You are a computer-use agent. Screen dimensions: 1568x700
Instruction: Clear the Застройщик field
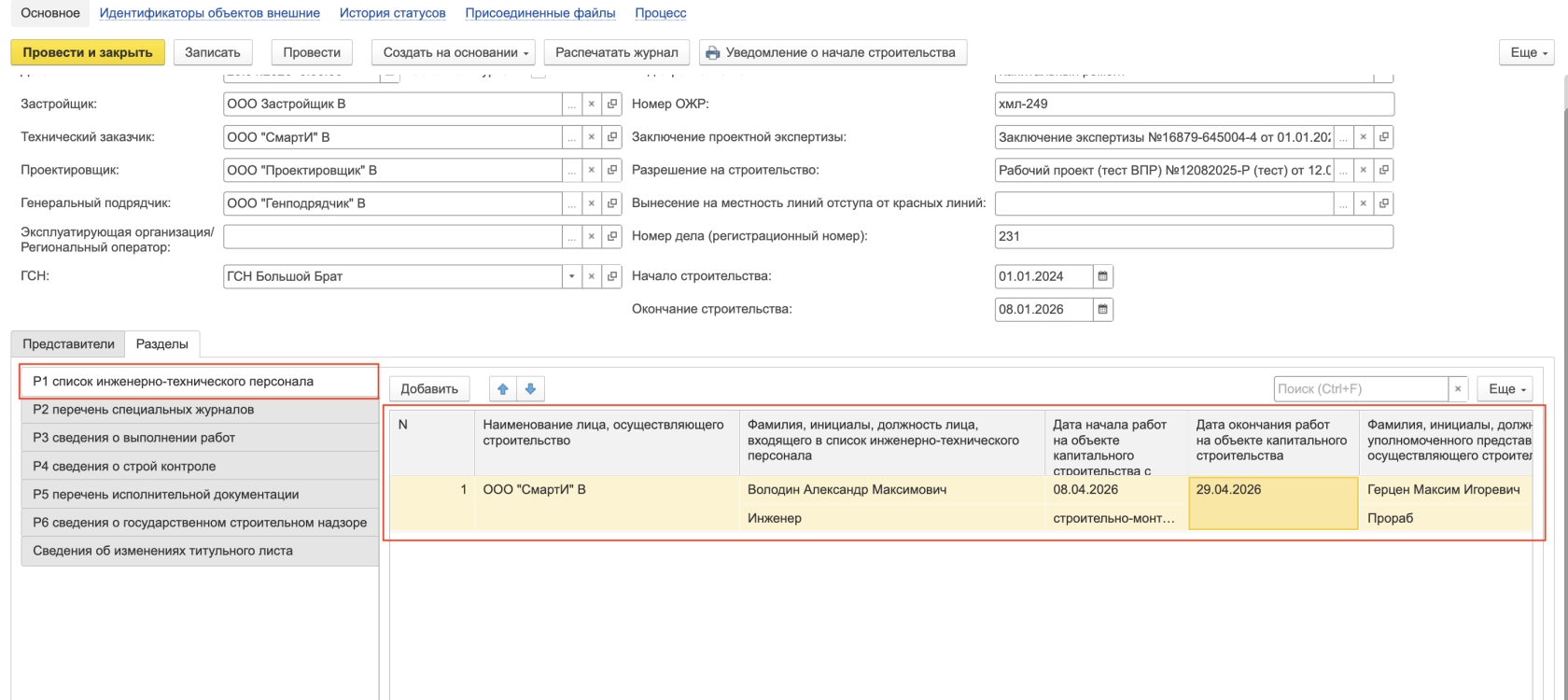(592, 105)
